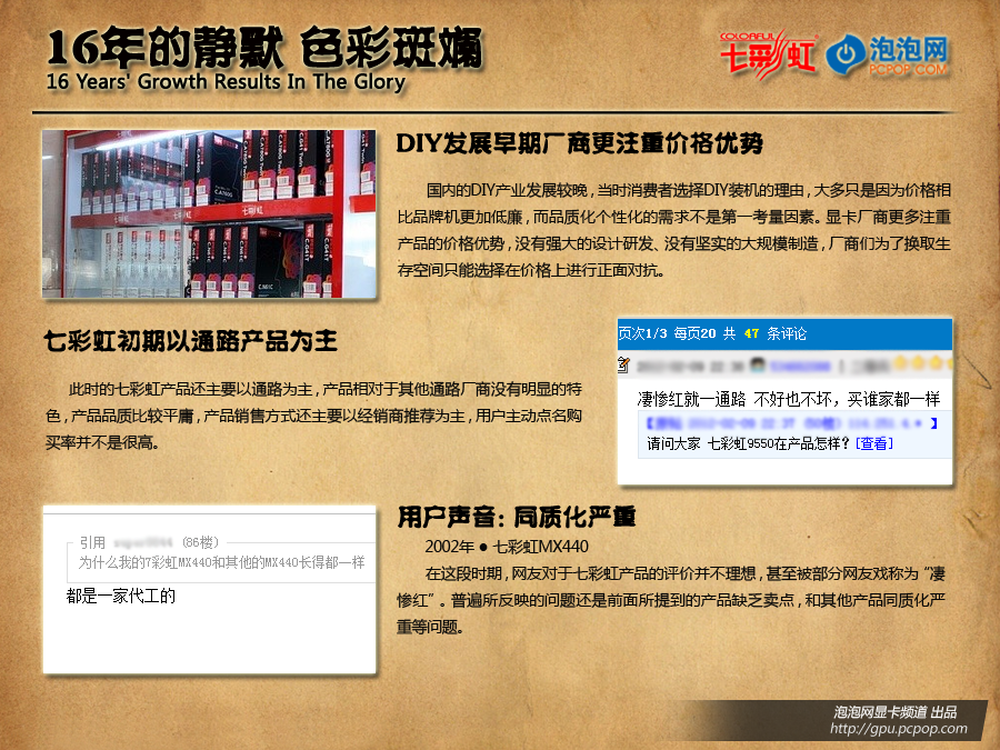
Task: Click paragraph starting "此时的七彩虹产品还主要以通路为主"
Action: coord(313,416)
